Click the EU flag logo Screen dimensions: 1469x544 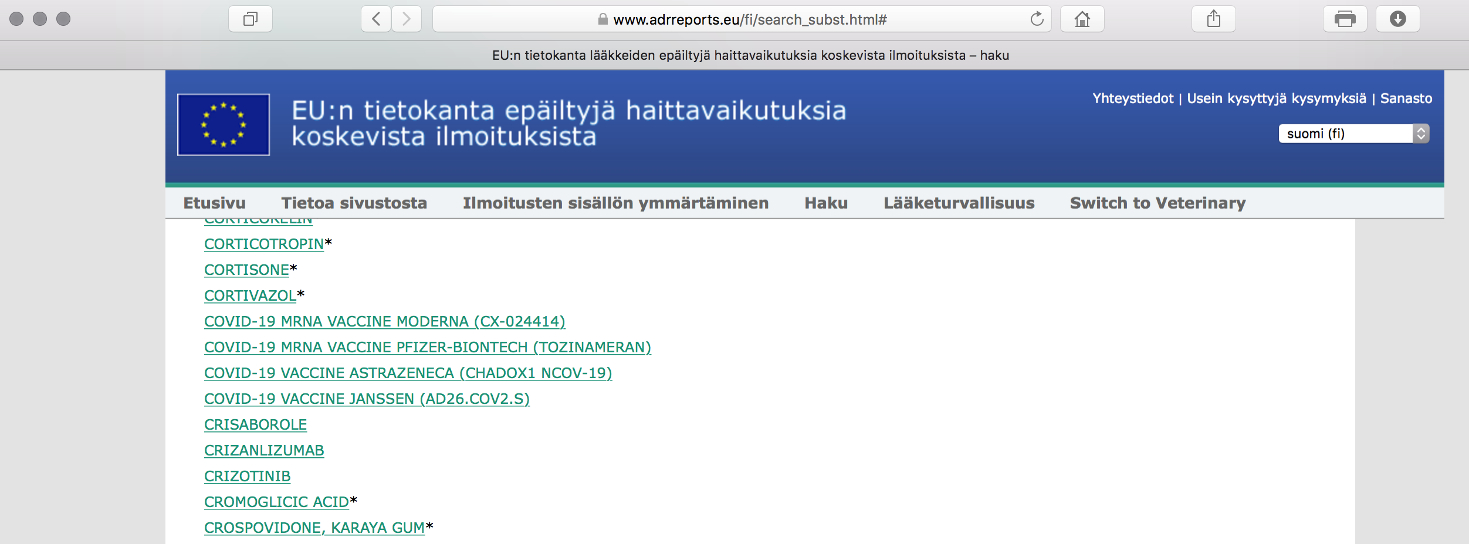click(223, 125)
